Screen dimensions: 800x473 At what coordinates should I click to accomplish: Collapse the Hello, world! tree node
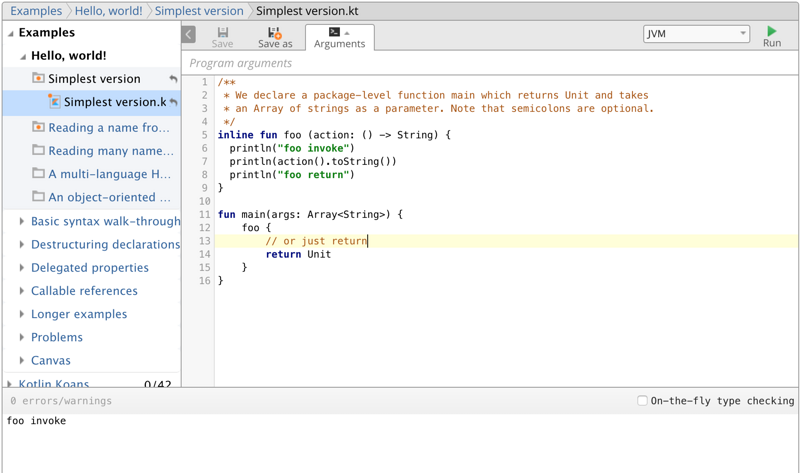point(23,57)
